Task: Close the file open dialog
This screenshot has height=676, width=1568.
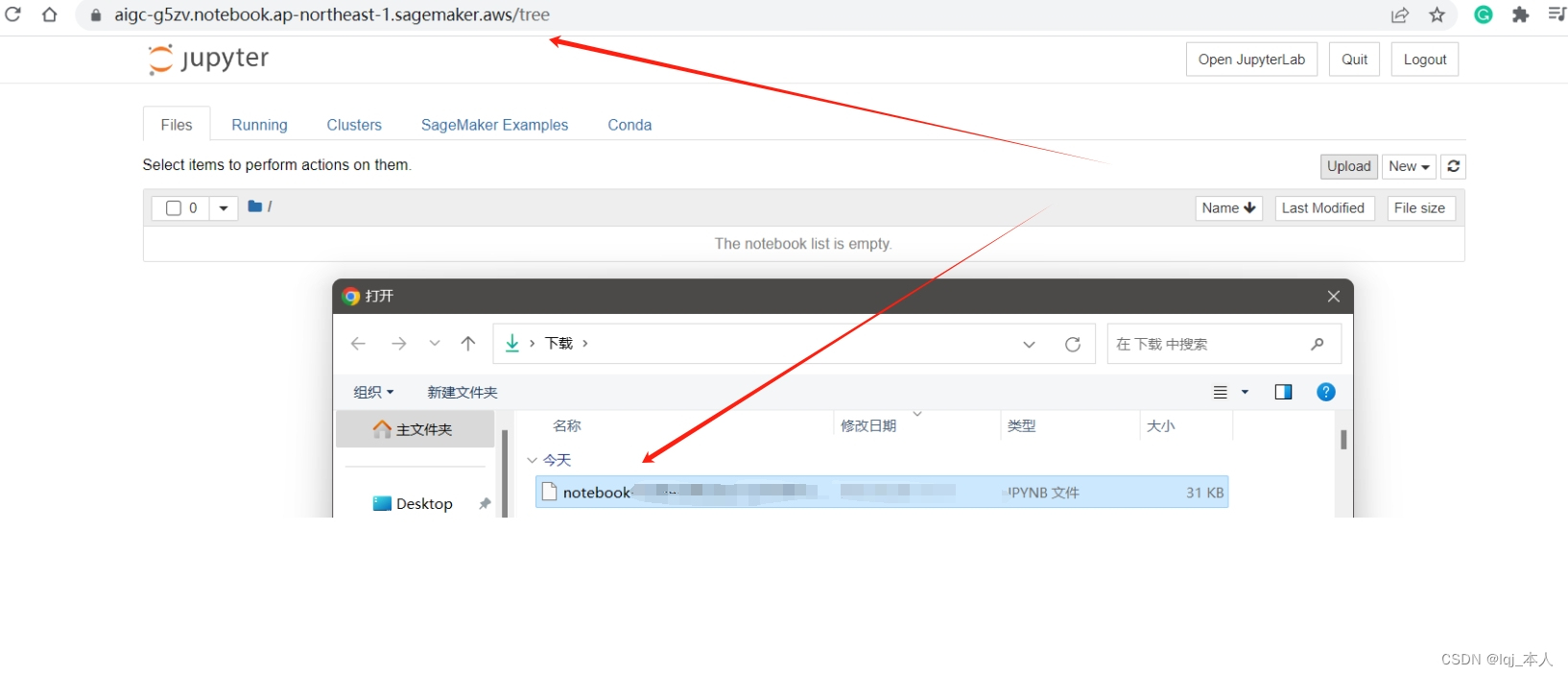Action: tap(1333, 296)
